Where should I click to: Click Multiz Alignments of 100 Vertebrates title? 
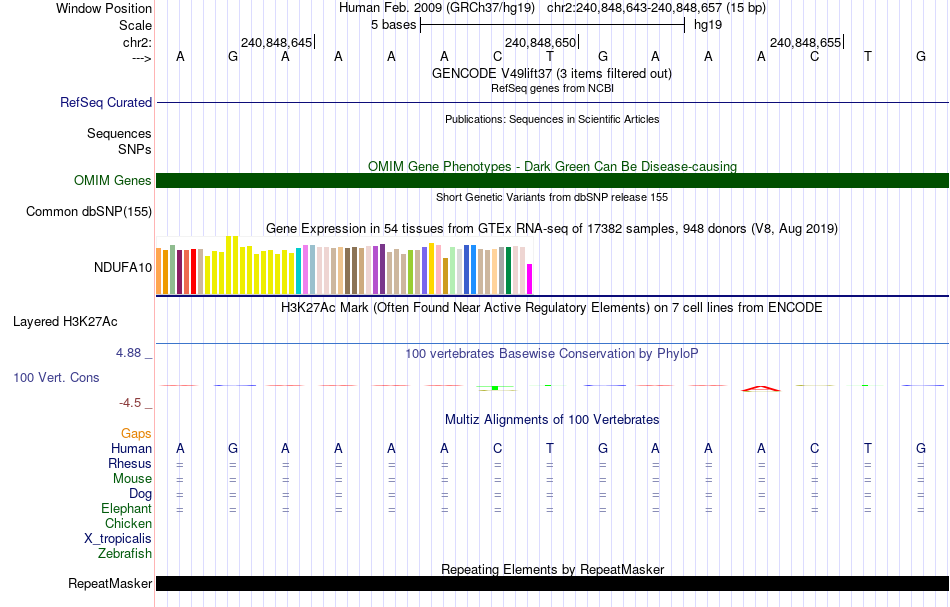[x=552, y=419]
